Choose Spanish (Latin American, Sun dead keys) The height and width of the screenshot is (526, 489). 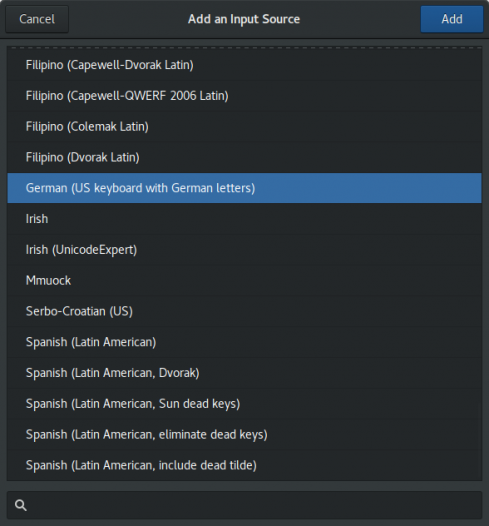click(x=244, y=404)
